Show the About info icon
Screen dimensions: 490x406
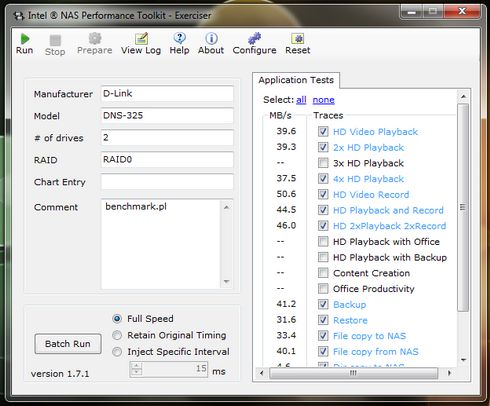(x=211, y=39)
